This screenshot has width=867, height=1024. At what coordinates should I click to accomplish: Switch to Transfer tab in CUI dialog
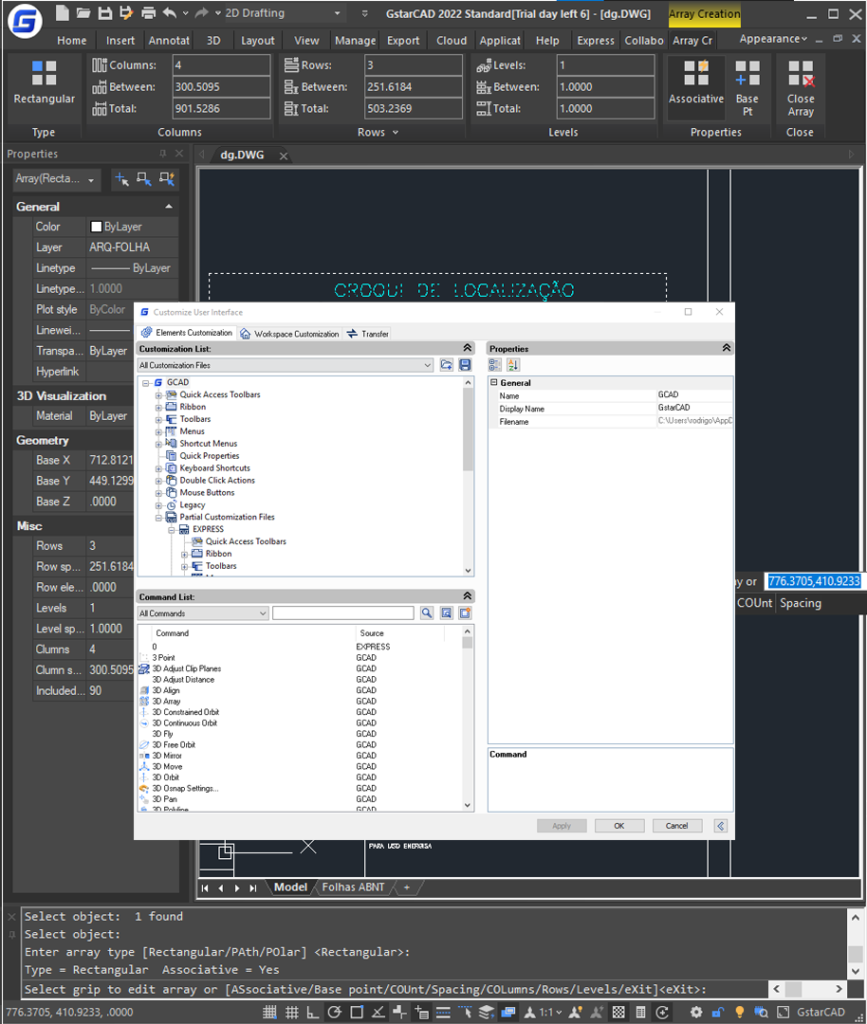pyautogui.click(x=368, y=334)
